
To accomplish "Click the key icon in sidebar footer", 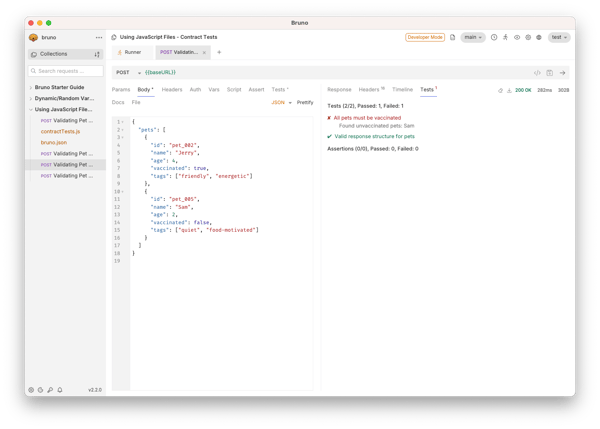I will (x=50, y=390).
